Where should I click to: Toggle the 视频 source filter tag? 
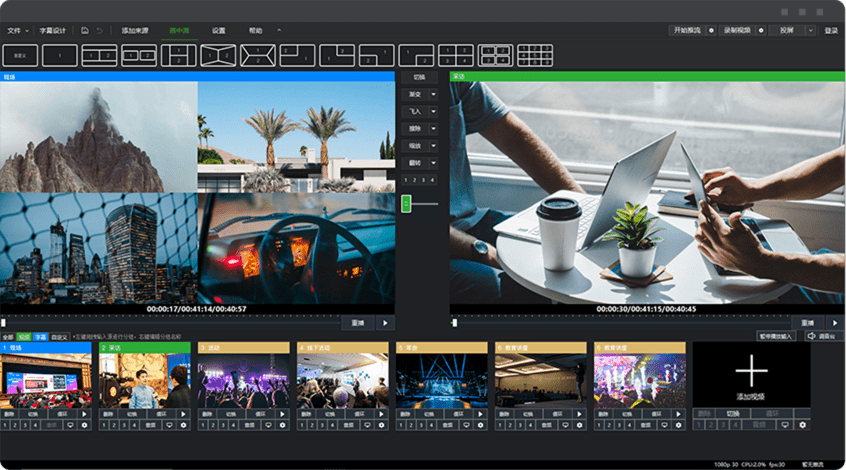tap(25, 337)
